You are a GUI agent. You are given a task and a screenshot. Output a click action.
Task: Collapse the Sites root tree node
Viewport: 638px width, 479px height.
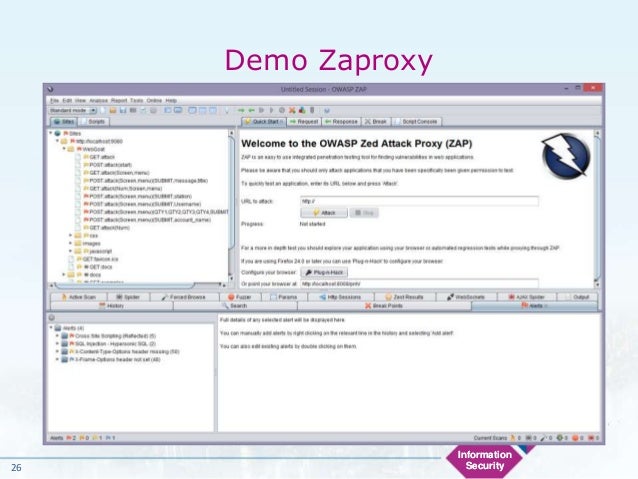(51, 133)
